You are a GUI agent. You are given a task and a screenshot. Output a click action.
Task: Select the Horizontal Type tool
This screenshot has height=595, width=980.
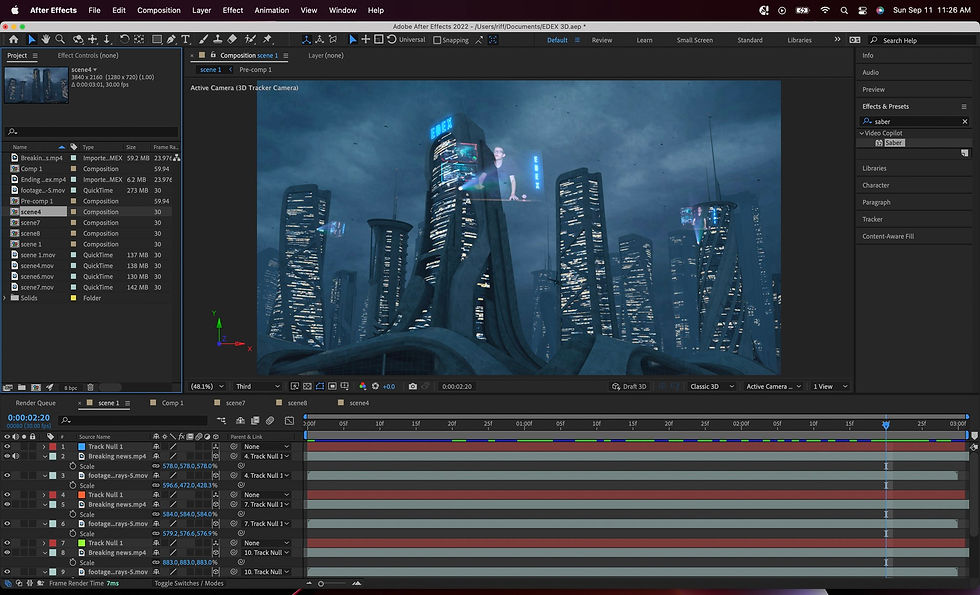186,39
